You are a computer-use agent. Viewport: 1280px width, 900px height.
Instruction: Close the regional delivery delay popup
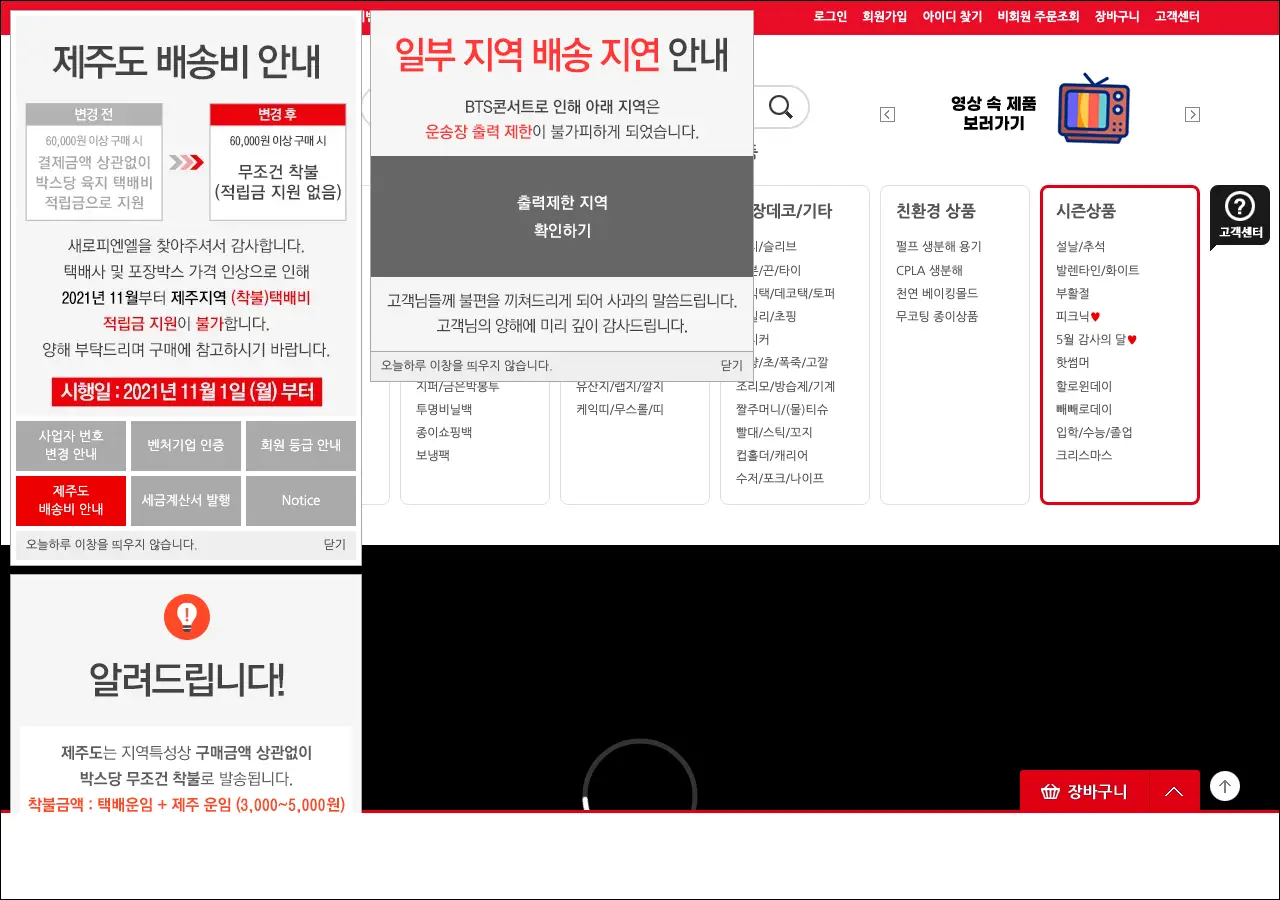[731, 366]
